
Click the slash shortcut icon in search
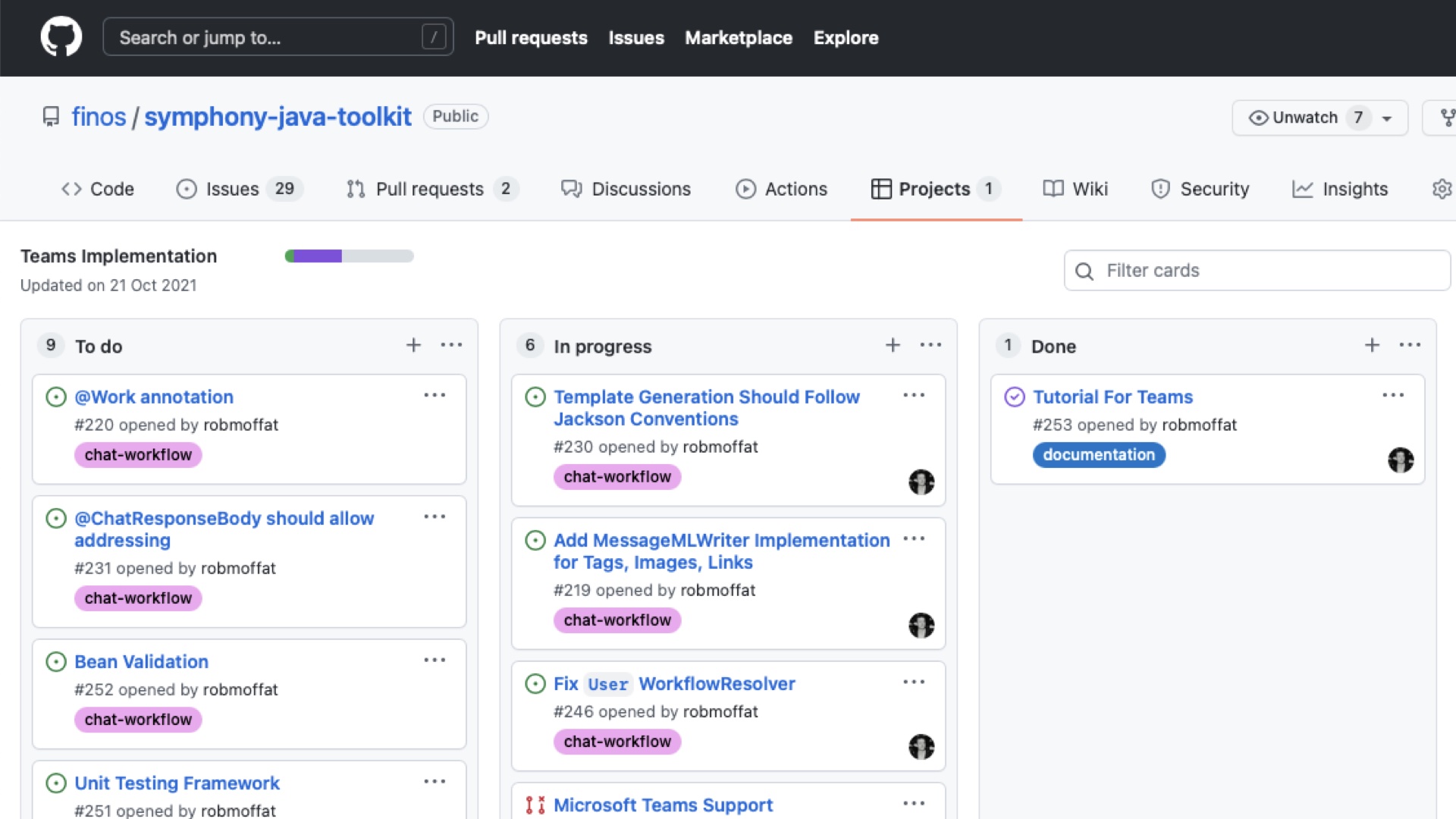click(434, 36)
